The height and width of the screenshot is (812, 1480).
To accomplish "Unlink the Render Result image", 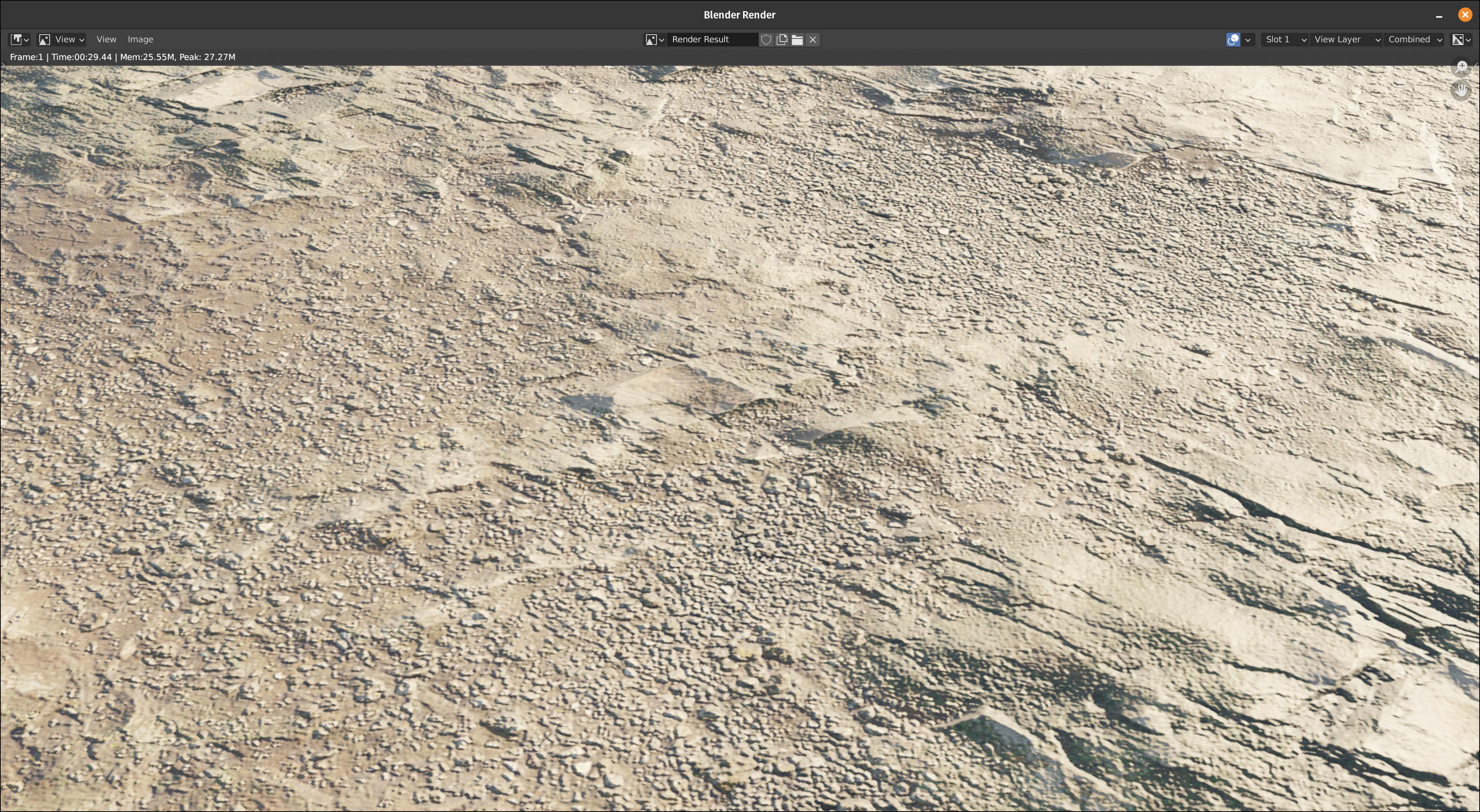I will pyautogui.click(x=812, y=39).
